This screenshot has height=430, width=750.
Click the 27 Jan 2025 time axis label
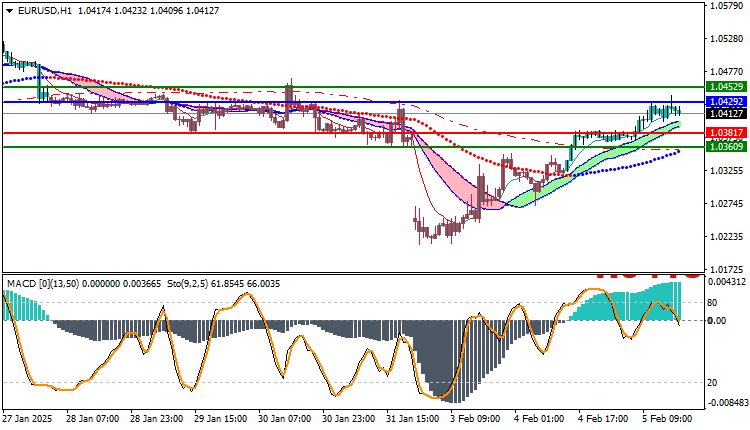pos(27,419)
